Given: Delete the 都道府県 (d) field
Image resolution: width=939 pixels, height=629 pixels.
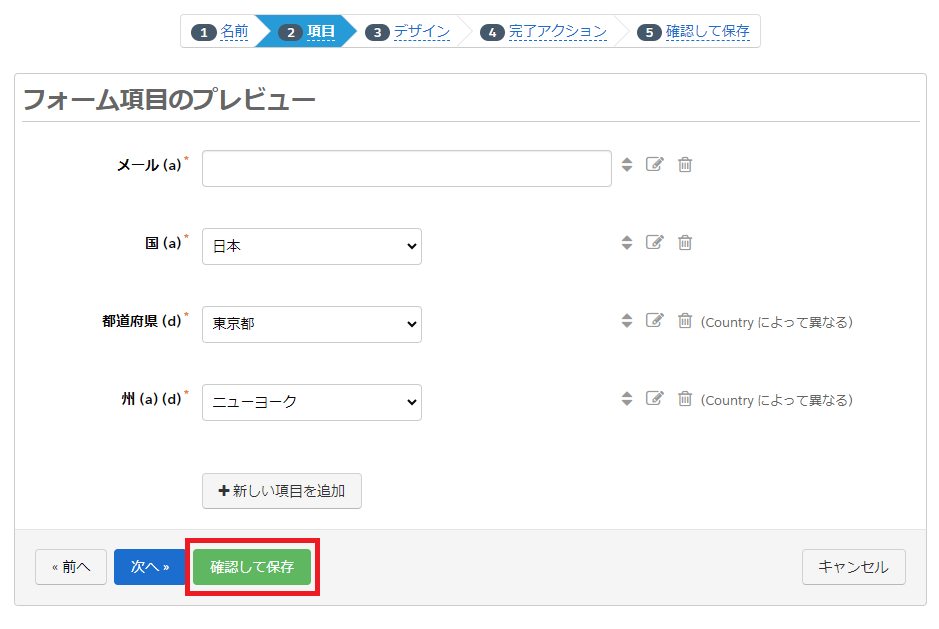Looking at the screenshot, I should click(x=685, y=320).
